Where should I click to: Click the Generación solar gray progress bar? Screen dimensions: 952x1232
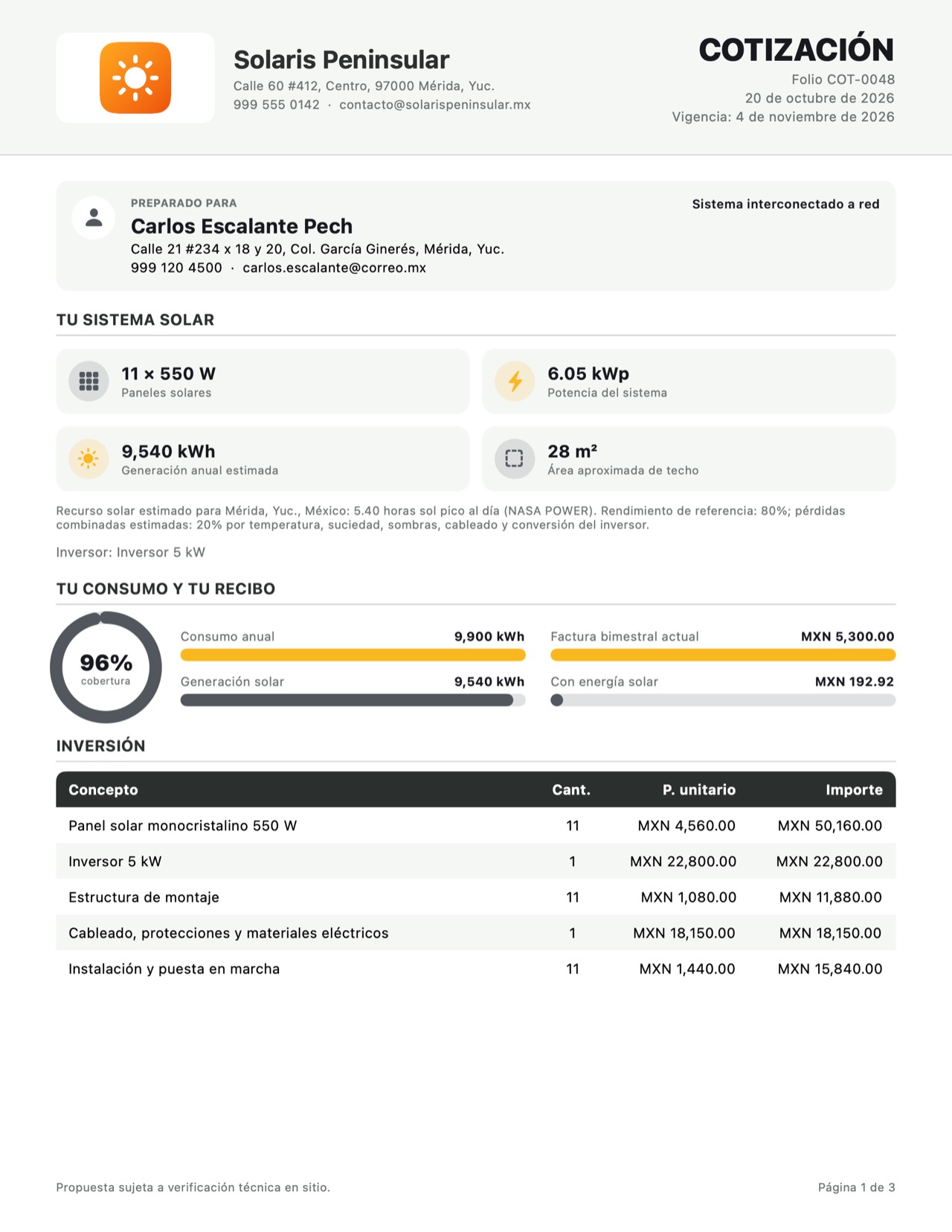coord(353,700)
